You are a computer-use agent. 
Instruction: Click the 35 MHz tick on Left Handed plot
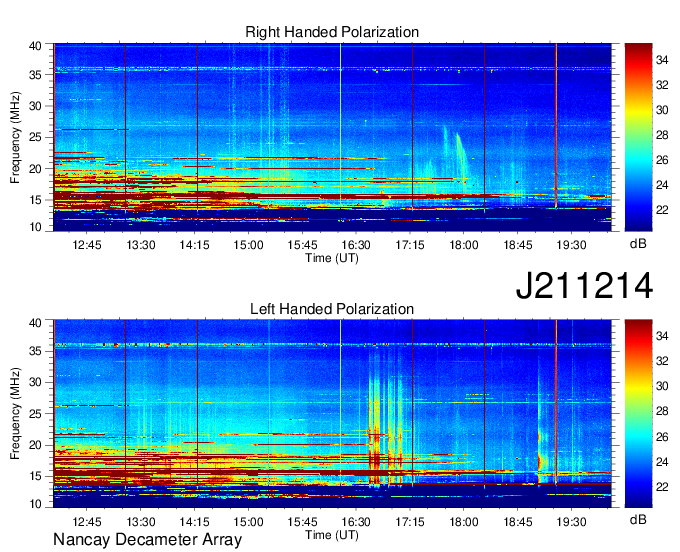(35, 351)
